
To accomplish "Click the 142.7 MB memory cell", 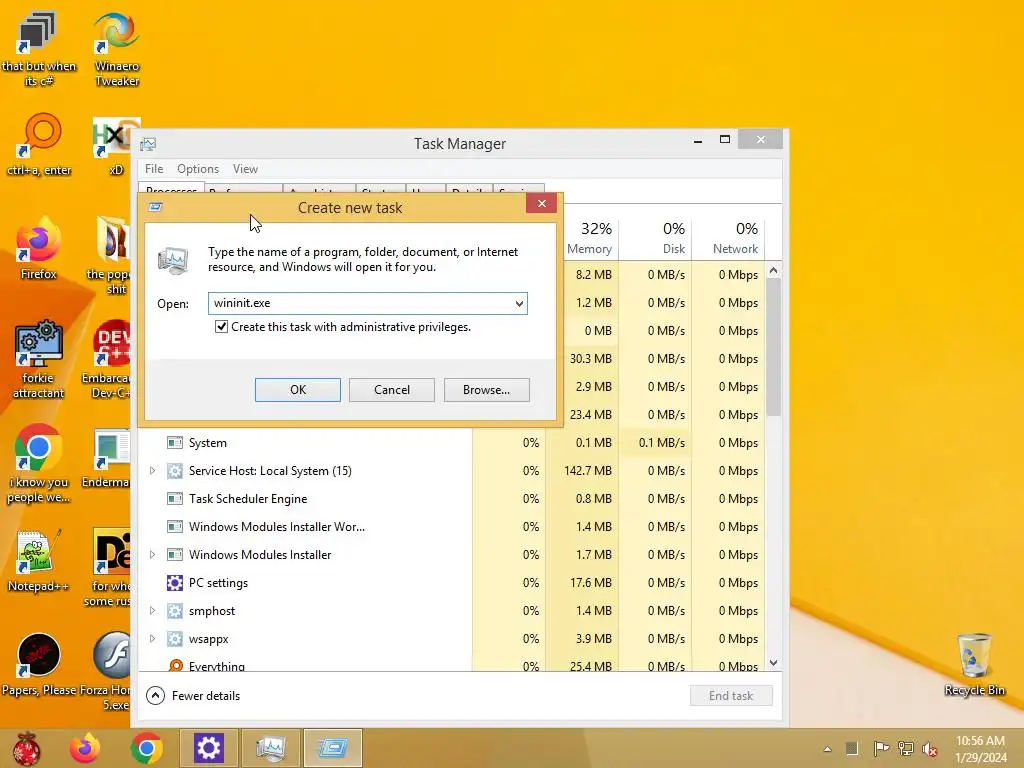I will point(583,471).
